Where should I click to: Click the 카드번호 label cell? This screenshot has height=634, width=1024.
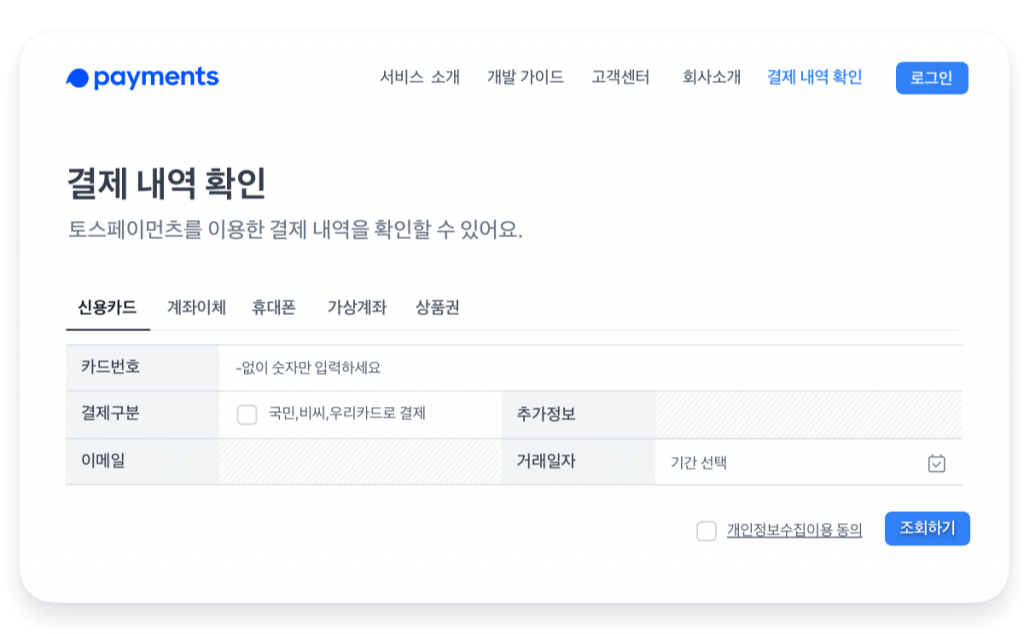(x=142, y=368)
